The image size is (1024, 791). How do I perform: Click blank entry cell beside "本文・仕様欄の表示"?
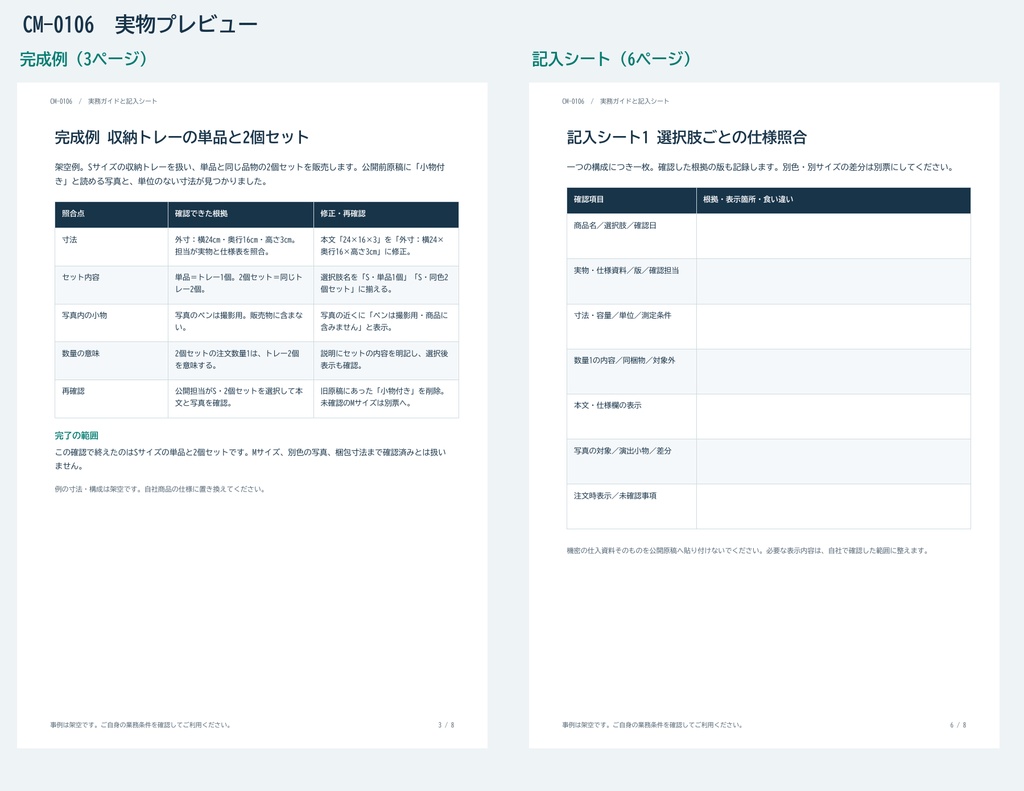(833, 416)
